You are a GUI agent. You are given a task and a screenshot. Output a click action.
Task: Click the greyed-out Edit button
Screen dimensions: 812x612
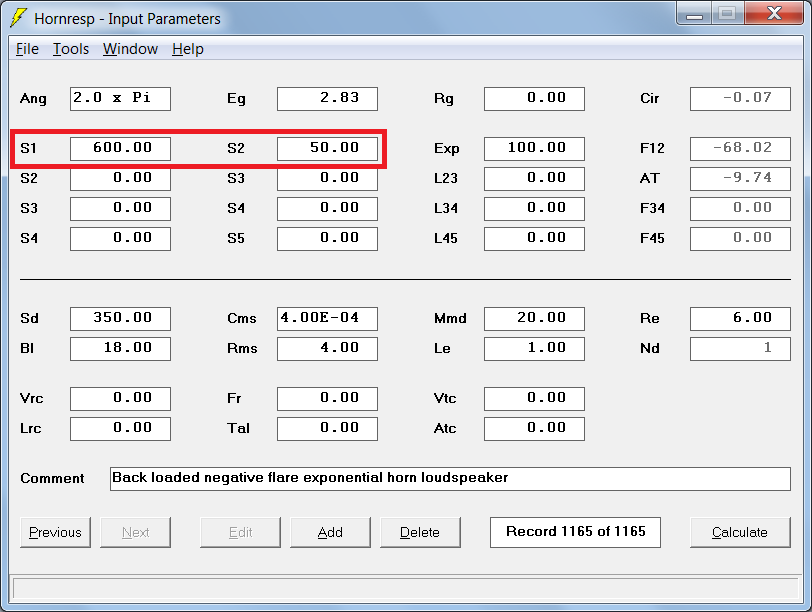click(240, 532)
